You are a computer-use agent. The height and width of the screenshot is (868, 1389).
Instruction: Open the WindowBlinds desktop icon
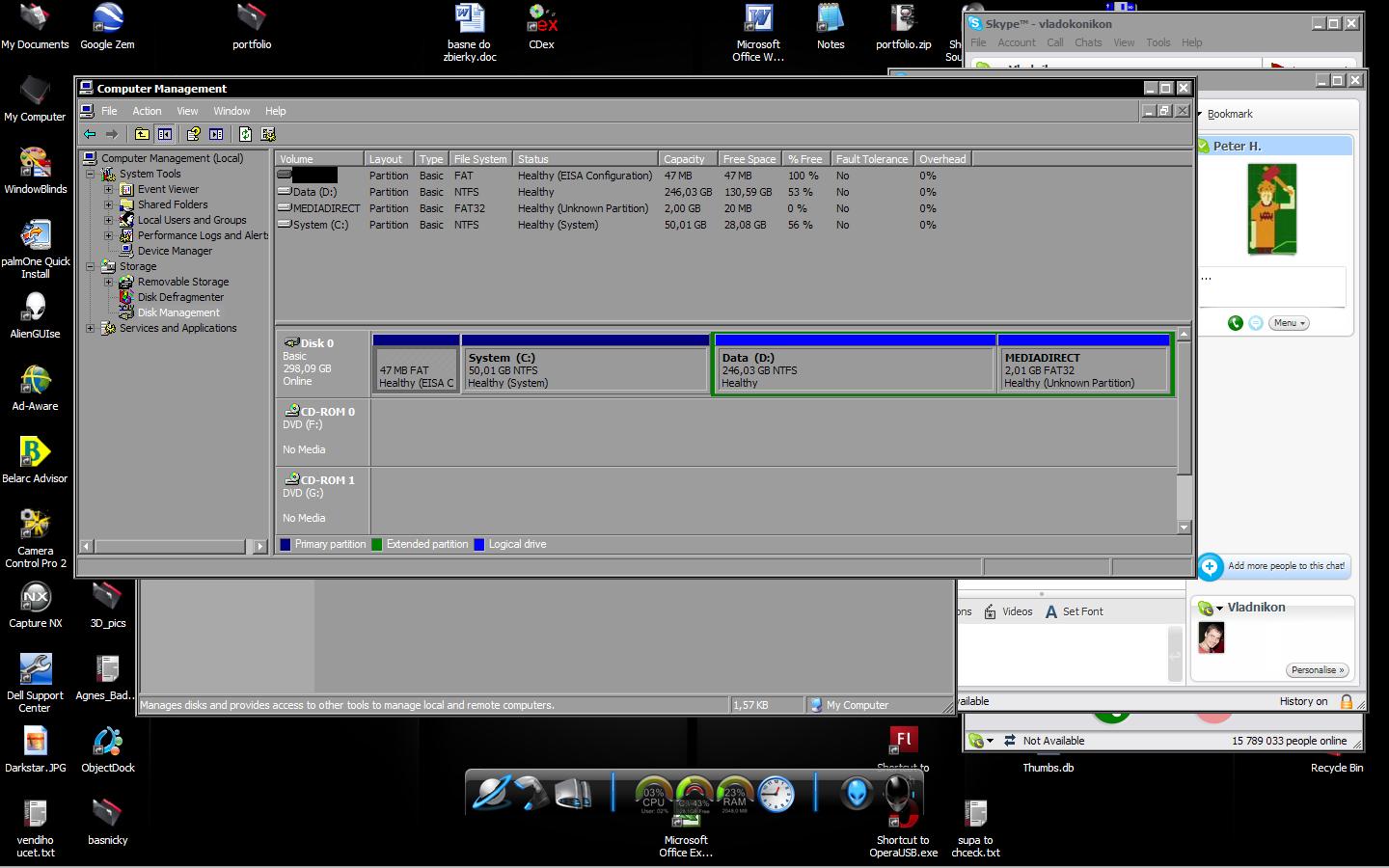pyautogui.click(x=36, y=171)
